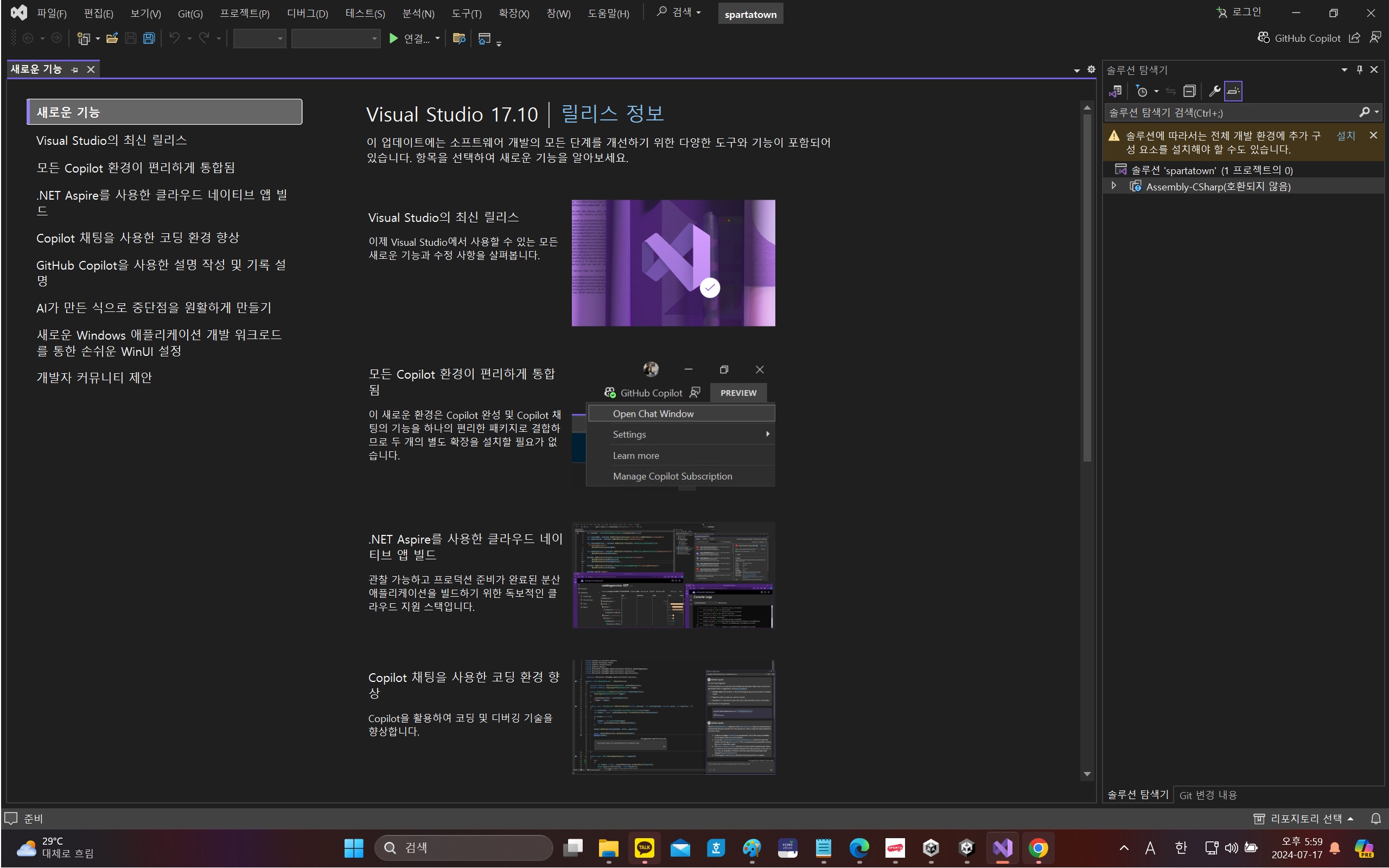This screenshot has height=868, width=1389.
Task: Click the New Project toolbar icon
Action: [84, 39]
